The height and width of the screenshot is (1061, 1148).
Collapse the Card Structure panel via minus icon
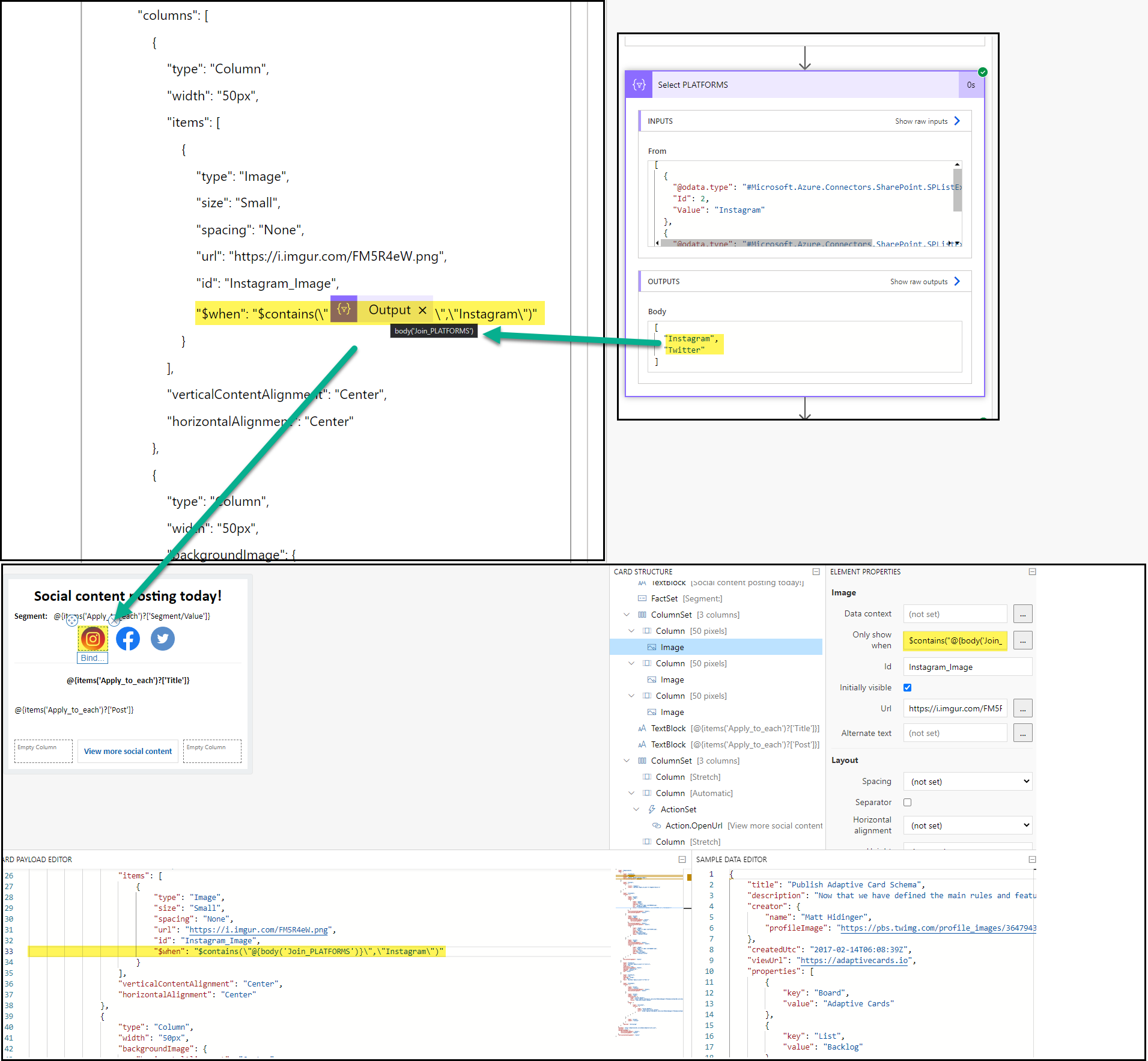pyautogui.click(x=817, y=571)
